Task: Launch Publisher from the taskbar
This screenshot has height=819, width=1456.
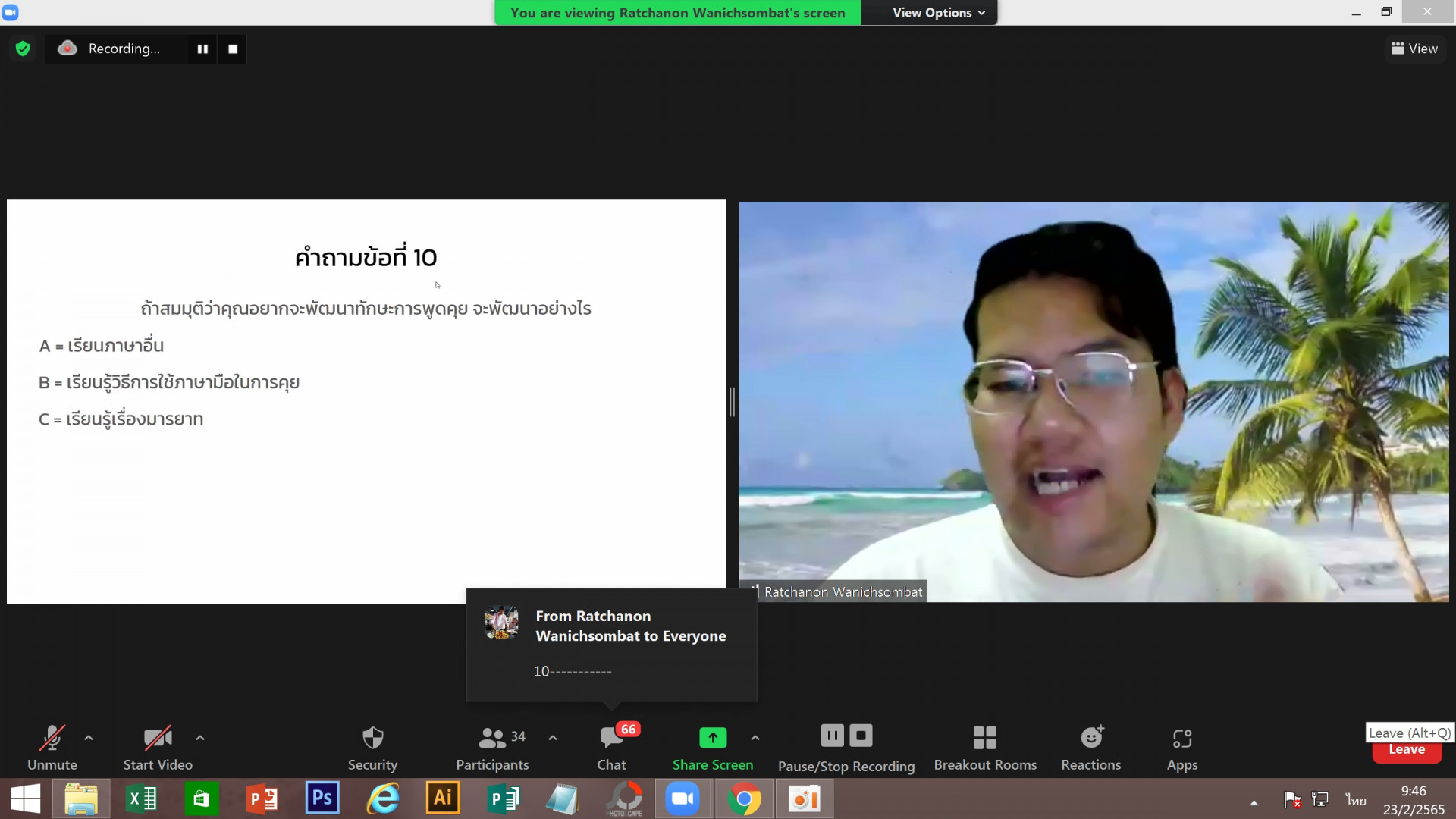Action: (x=503, y=799)
